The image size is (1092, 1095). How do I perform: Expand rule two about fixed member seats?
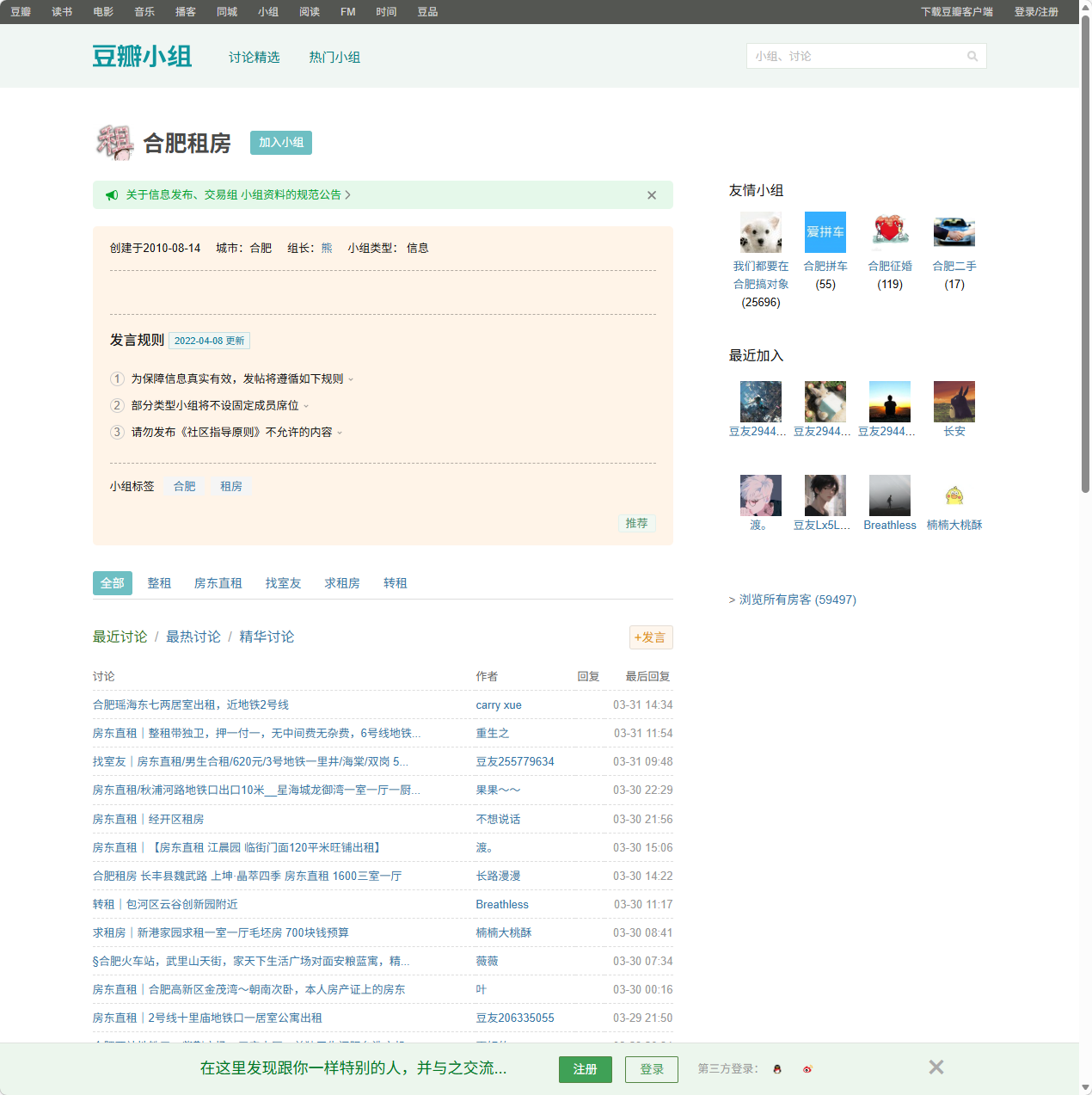(x=308, y=405)
